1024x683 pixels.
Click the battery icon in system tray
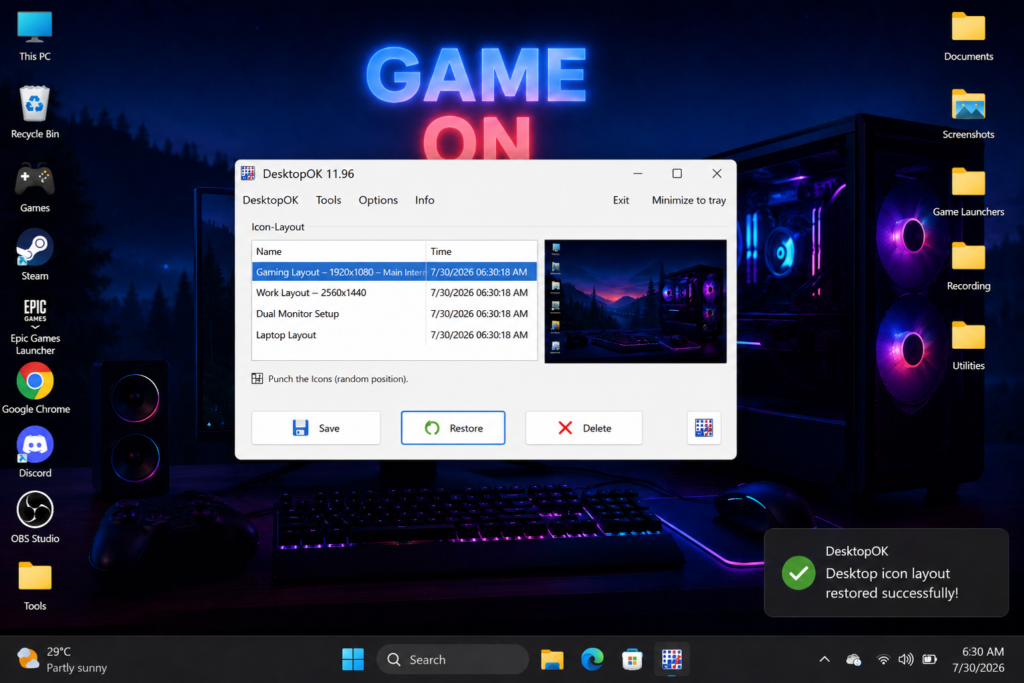(929, 659)
